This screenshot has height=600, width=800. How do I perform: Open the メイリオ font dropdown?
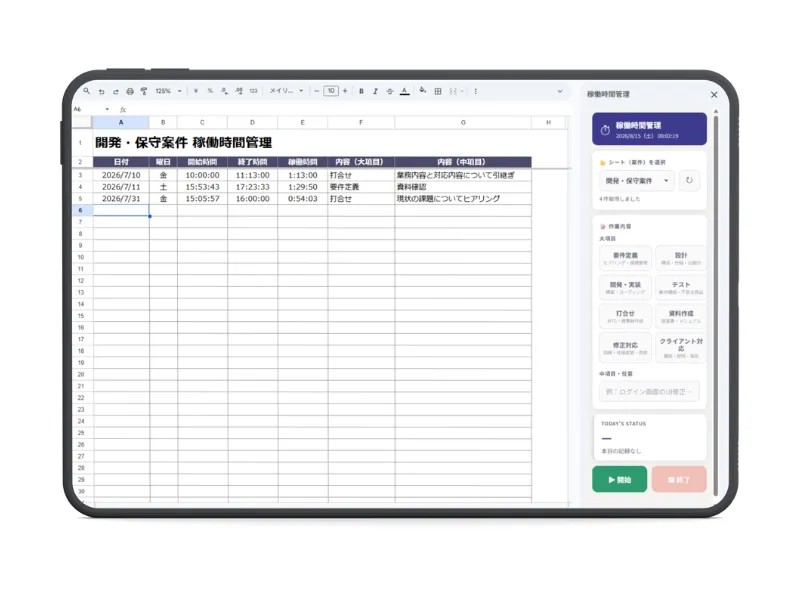click(286, 91)
